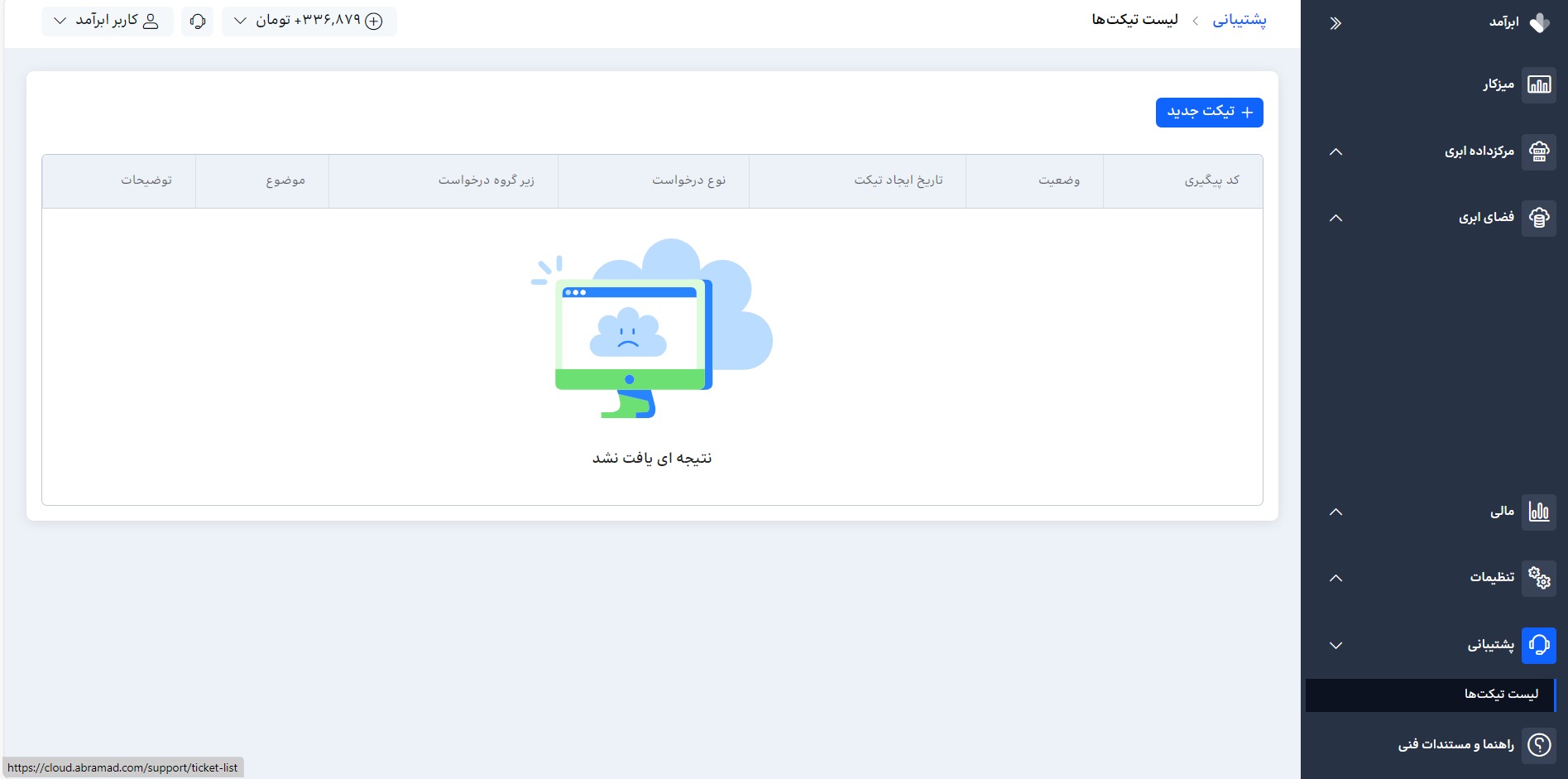This screenshot has height=779, width=1568.
Task: Select the فضای ابری menu item
Action: coord(1486,218)
